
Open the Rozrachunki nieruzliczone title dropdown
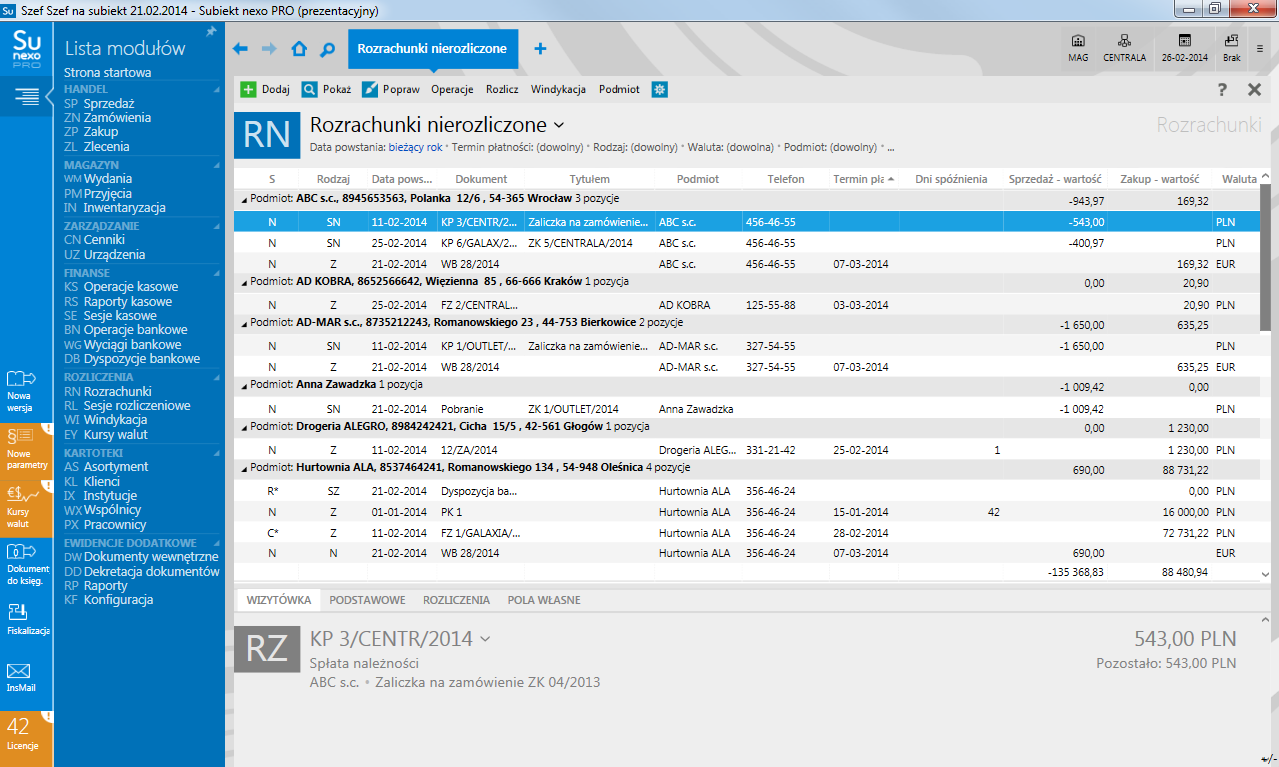(559, 124)
